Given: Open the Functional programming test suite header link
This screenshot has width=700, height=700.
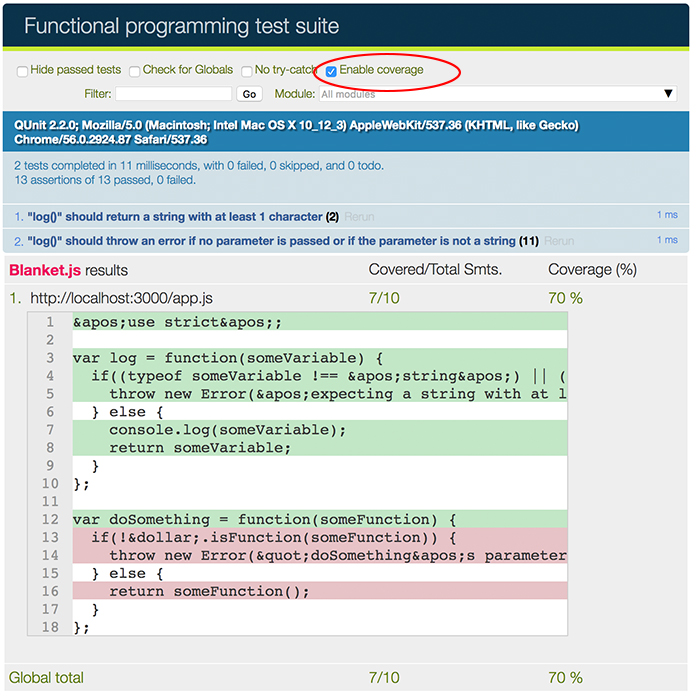Looking at the screenshot, I should [181, 26].
